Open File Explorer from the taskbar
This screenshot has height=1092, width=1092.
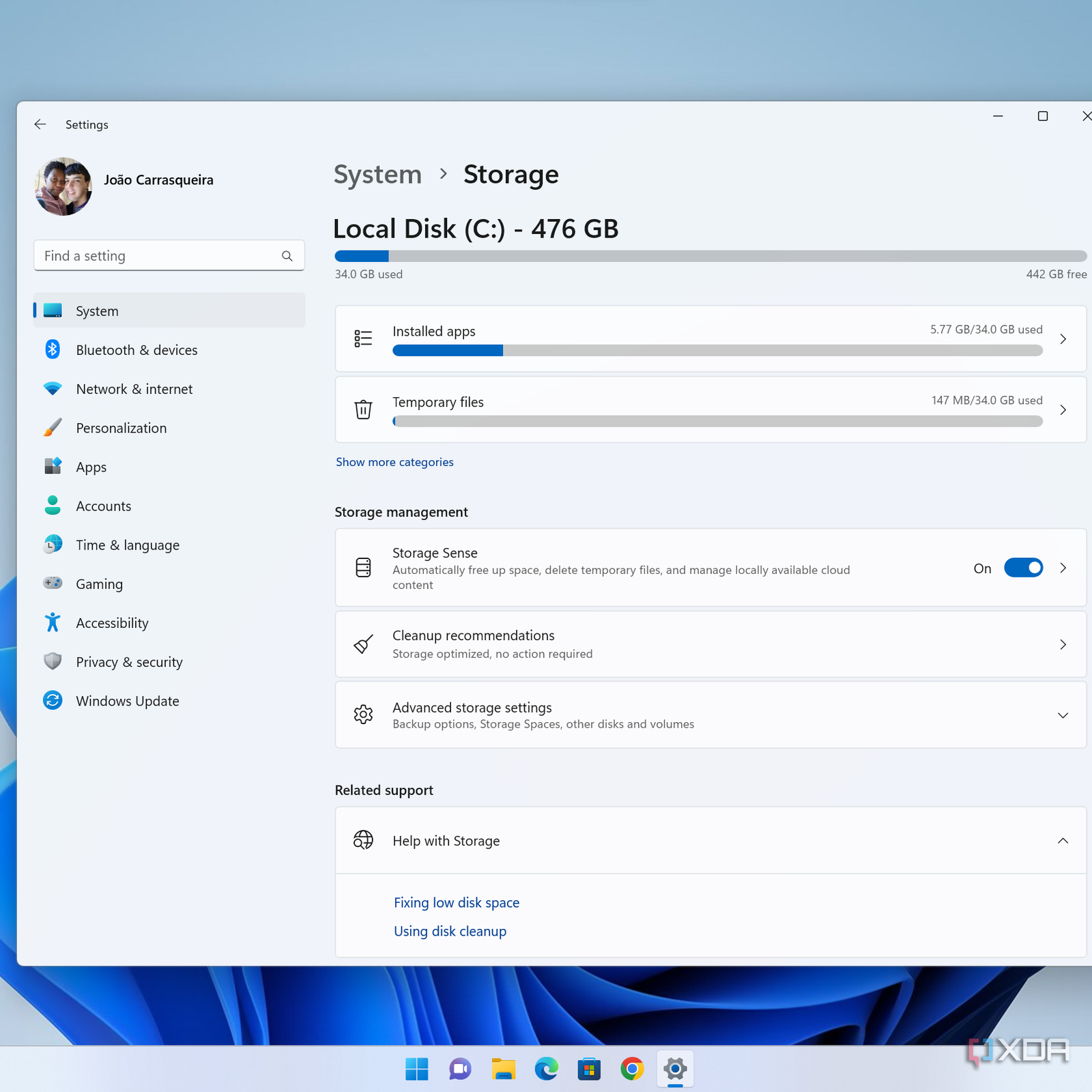(x=504, y=1069)
